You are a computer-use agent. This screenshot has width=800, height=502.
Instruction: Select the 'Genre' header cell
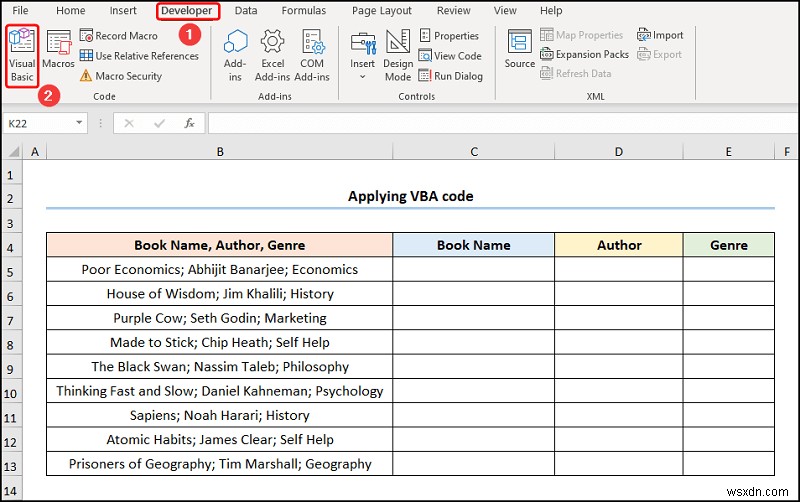pos(729,245)
